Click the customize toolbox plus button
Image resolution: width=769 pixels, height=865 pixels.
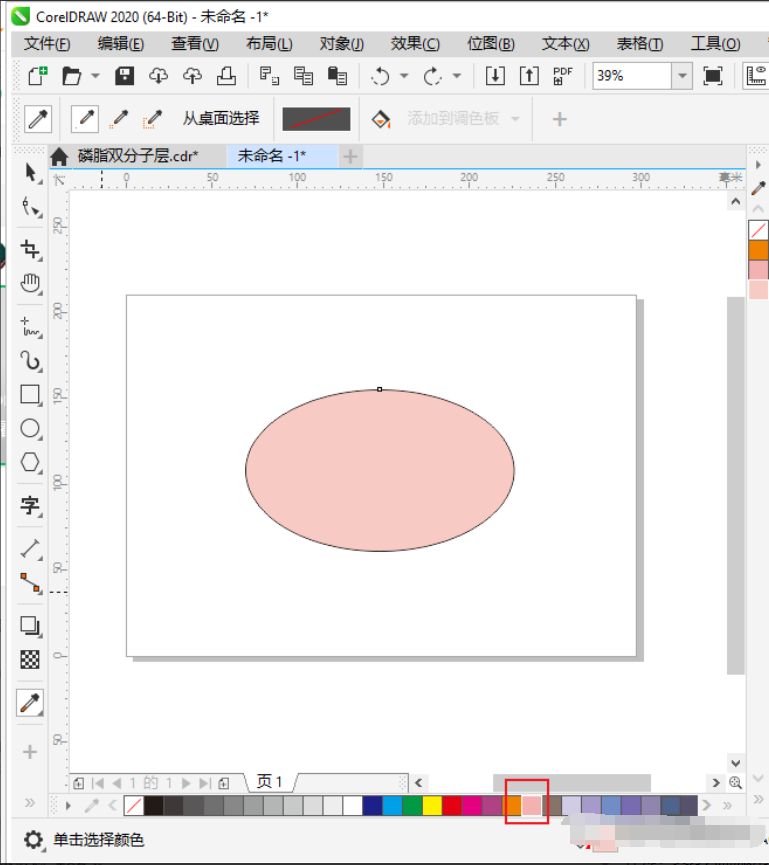(x=30, y=752)
